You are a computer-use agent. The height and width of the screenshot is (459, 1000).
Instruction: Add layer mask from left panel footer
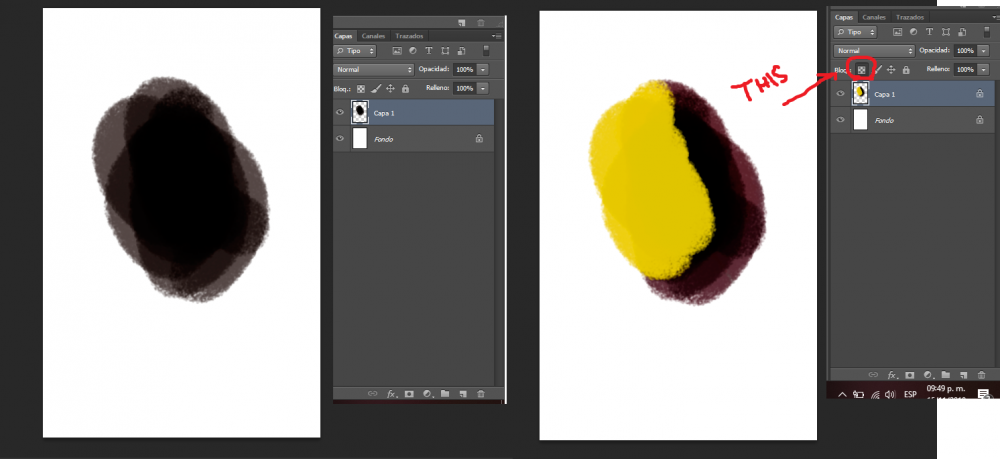coord(409,394)
